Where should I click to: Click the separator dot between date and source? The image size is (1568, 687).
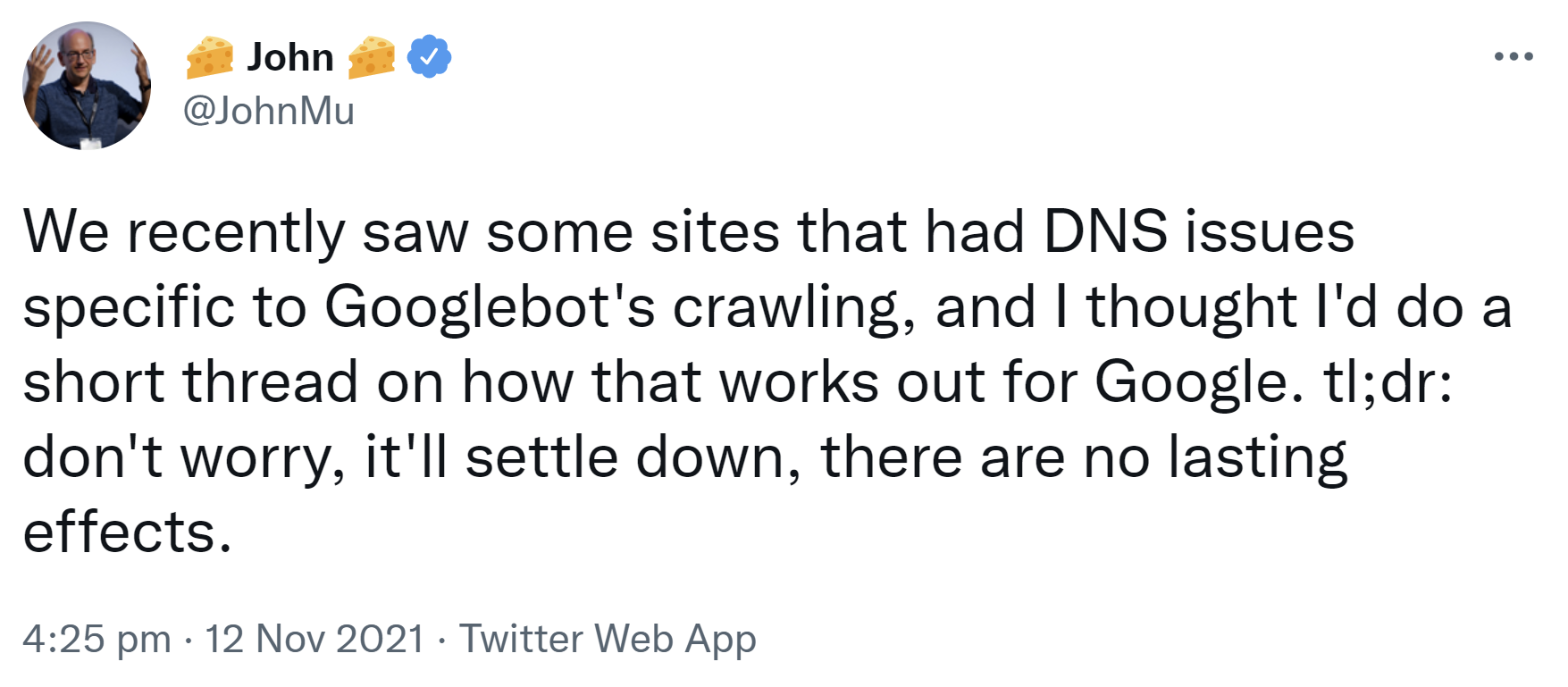(x=440, y=639)
